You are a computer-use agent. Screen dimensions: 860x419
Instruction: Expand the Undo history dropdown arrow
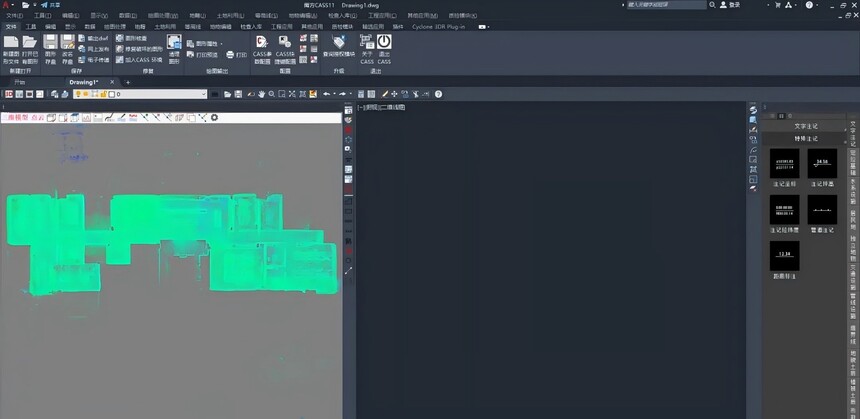pyautogui.click(x=334, y=94)
